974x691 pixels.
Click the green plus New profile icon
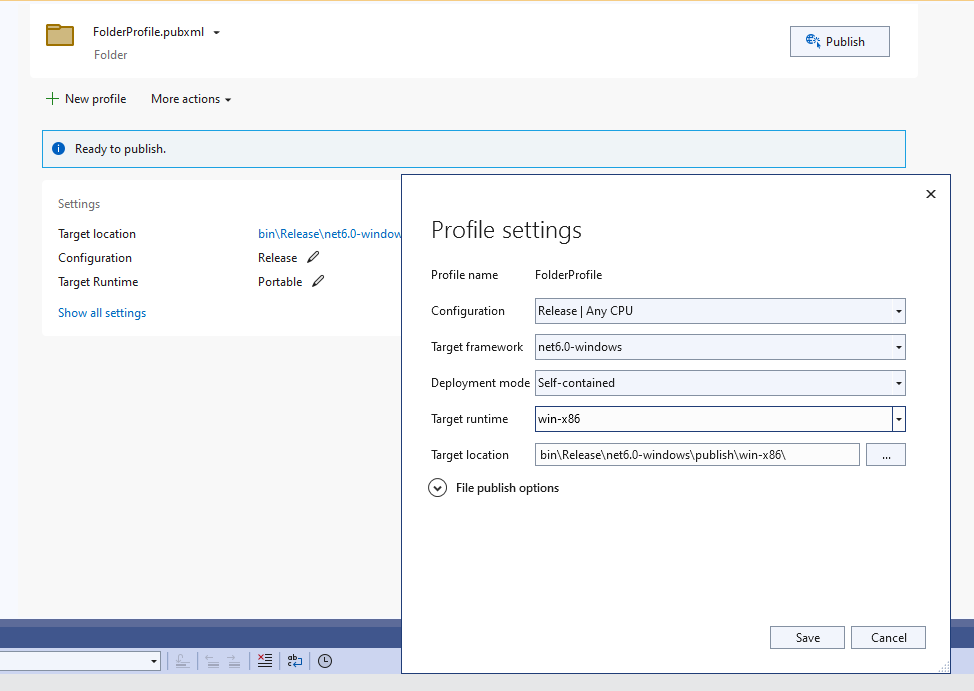click(x=52, y=98)
